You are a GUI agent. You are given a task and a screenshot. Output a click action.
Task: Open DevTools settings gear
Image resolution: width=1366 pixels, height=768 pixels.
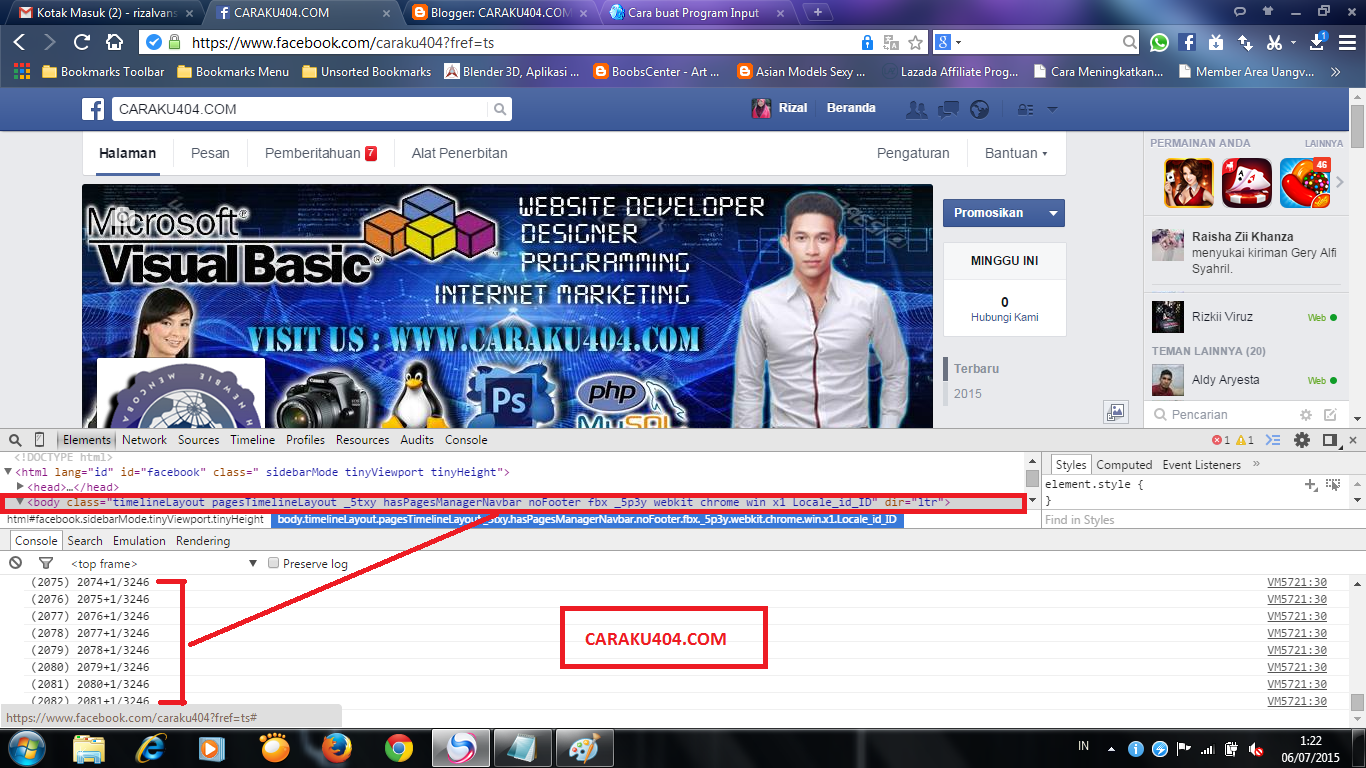(1301, 440)
